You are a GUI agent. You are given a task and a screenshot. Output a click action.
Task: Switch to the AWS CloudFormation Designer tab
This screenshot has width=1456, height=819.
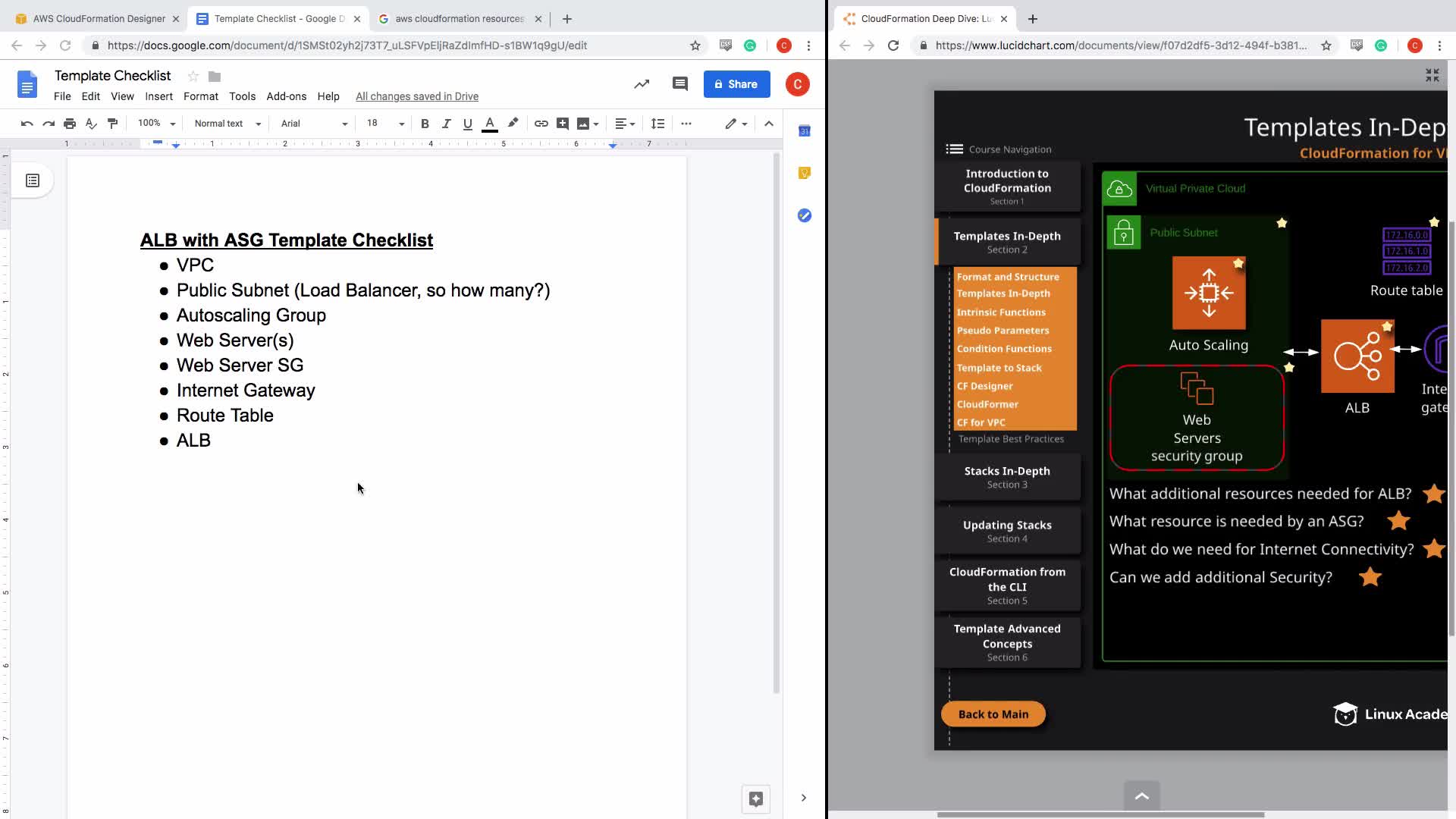tap(99, 18)
